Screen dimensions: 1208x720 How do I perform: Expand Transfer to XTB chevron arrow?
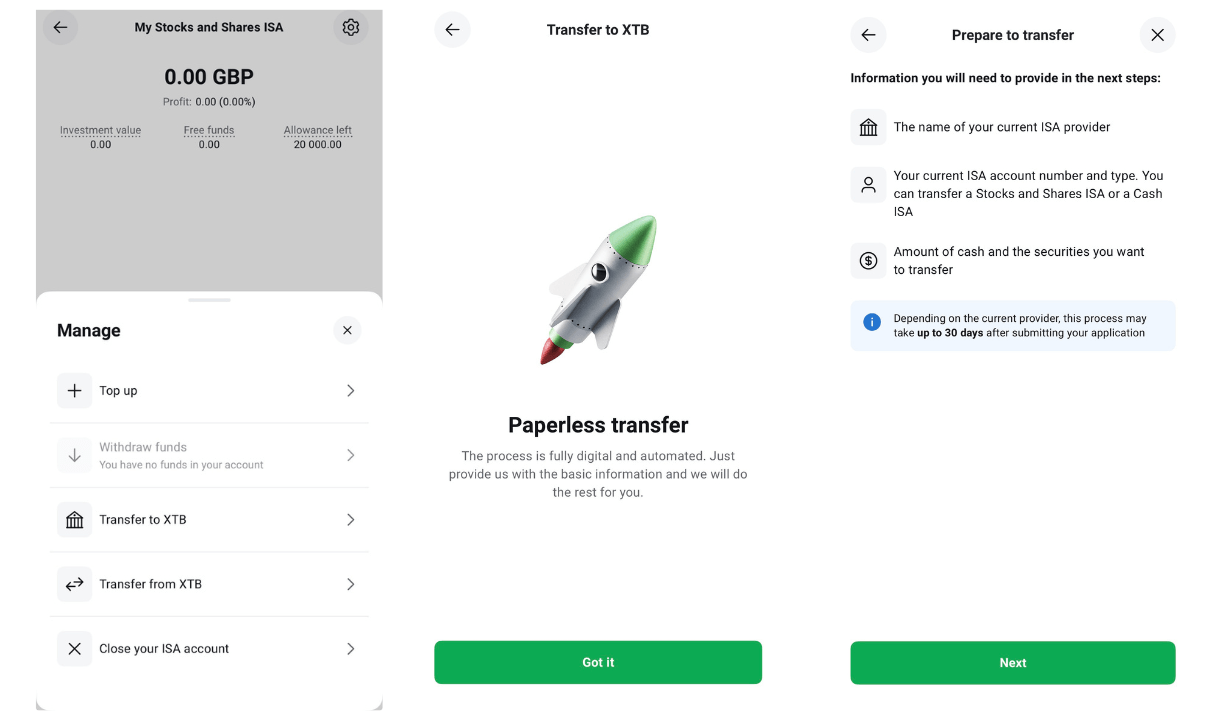(x=350, y=520)
